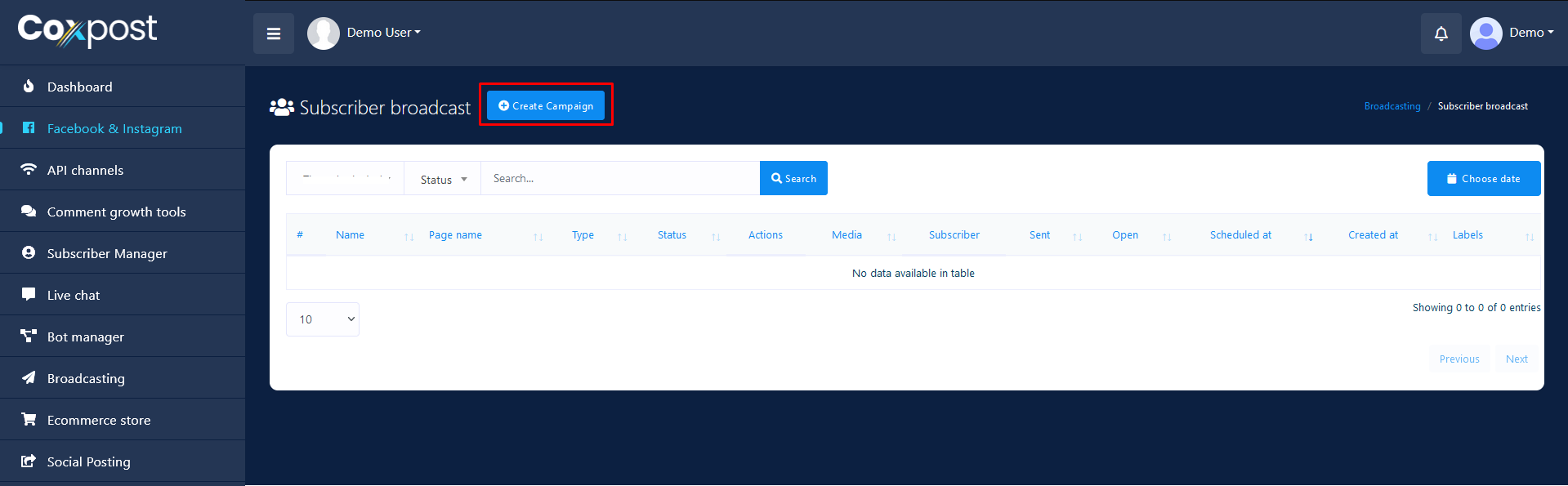Click the hamburger menu toggle icon

click(x=274, y=33)
